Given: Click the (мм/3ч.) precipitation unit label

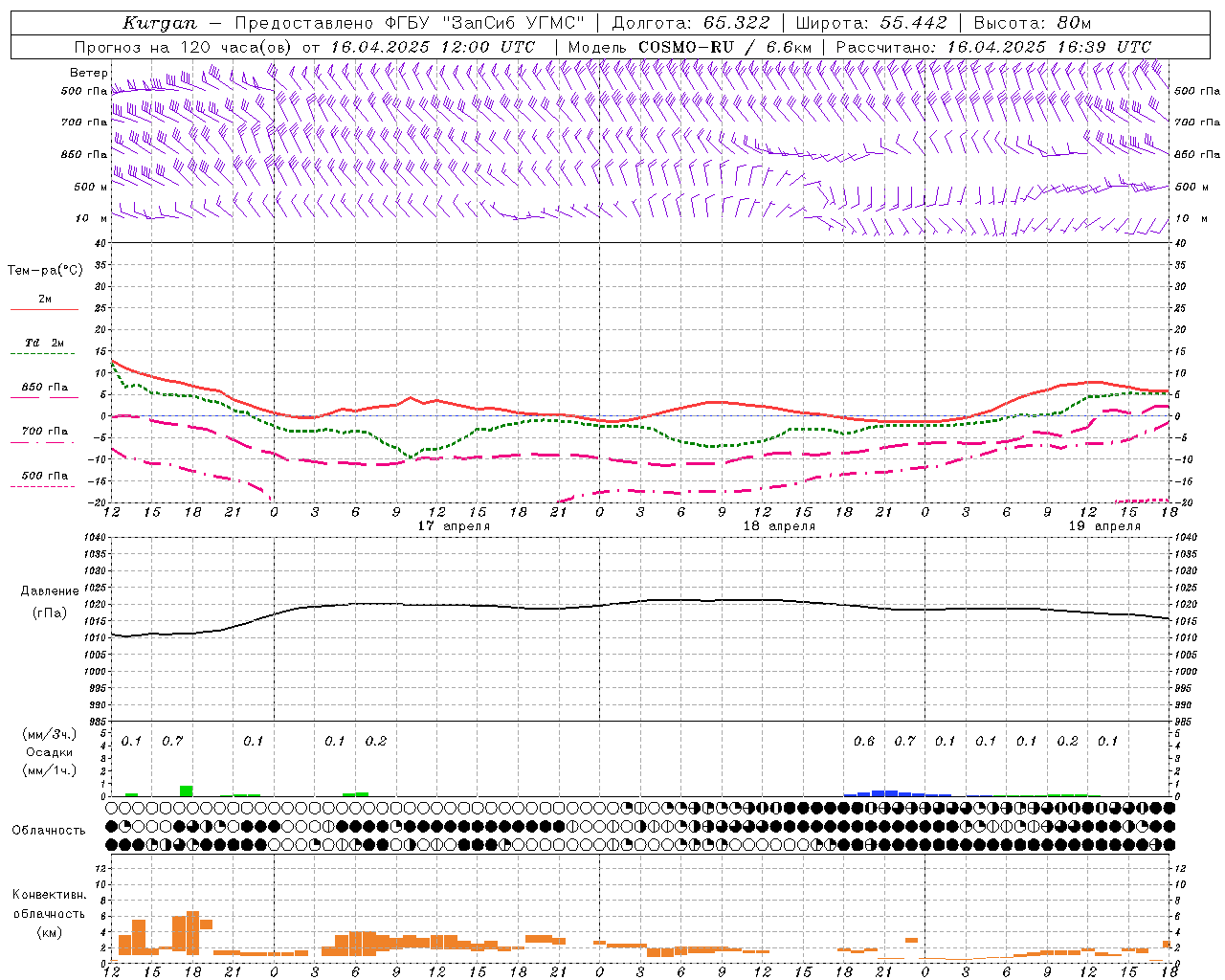Looking at the screenshot, I should [x=50, y=734].
